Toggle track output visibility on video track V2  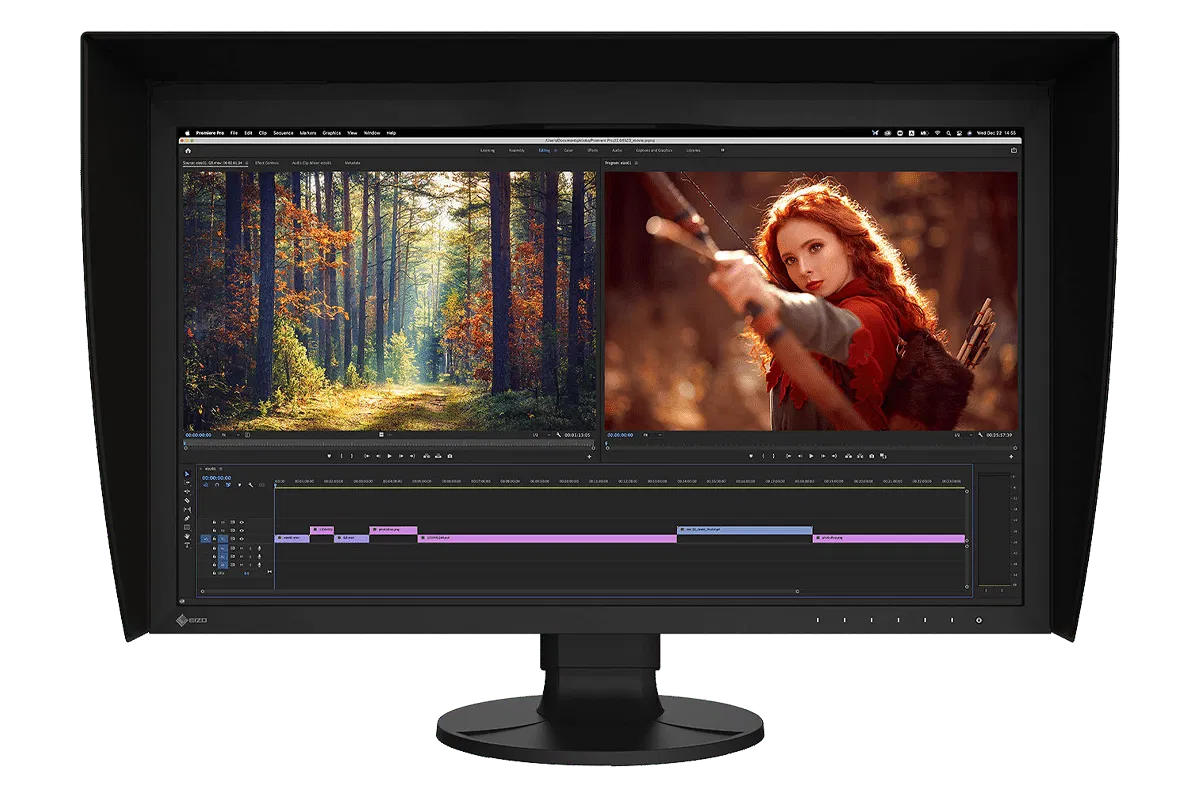(240, 529)
